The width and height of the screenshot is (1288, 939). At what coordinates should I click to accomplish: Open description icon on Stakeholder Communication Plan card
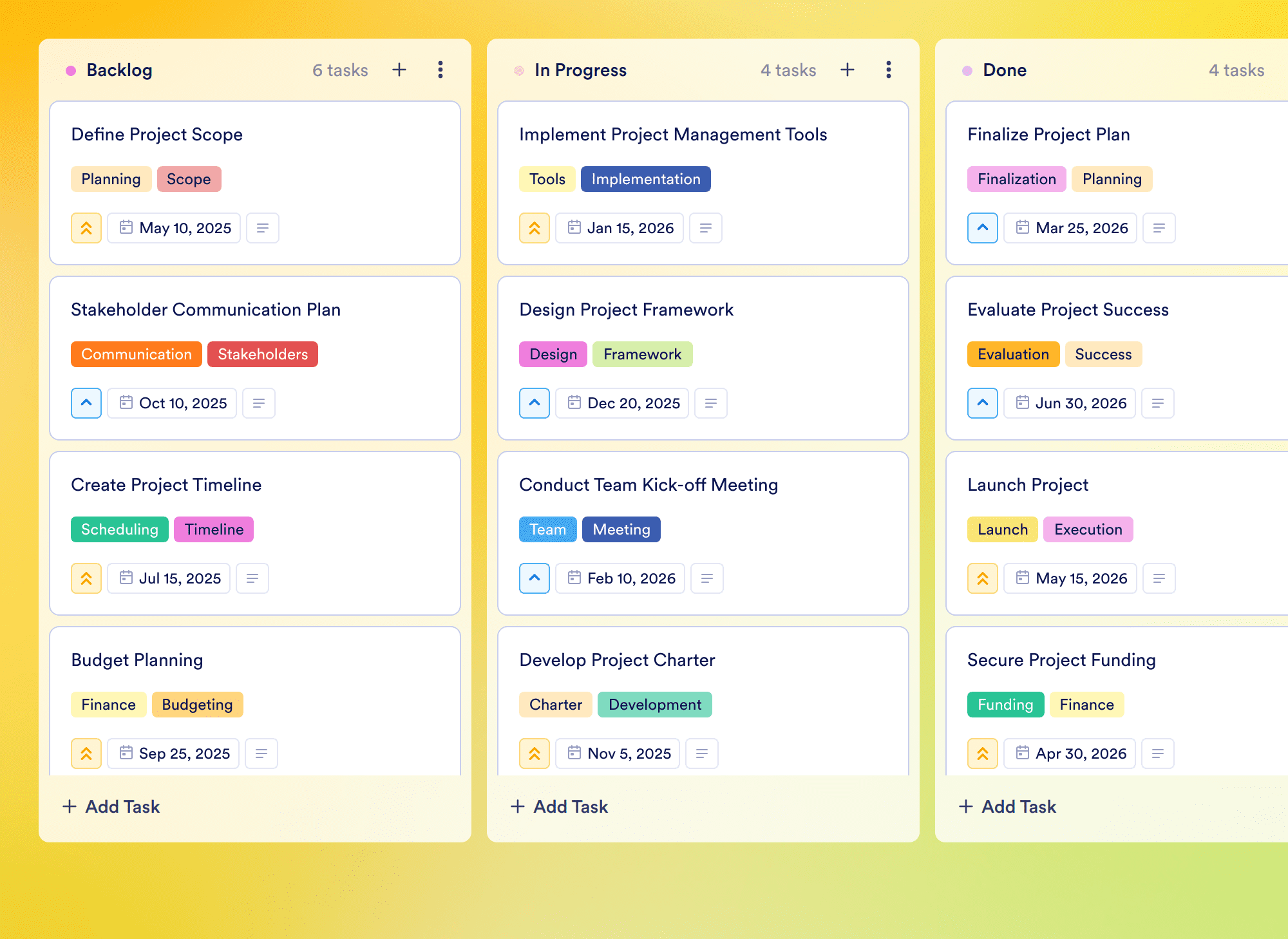tap(259, 403)
